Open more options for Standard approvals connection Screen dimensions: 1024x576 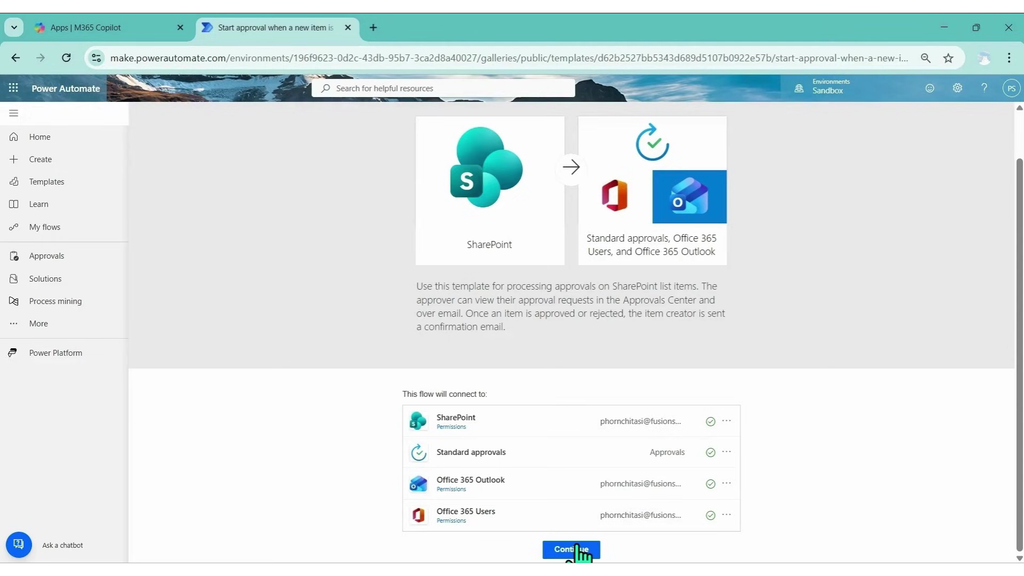(726, 452)
